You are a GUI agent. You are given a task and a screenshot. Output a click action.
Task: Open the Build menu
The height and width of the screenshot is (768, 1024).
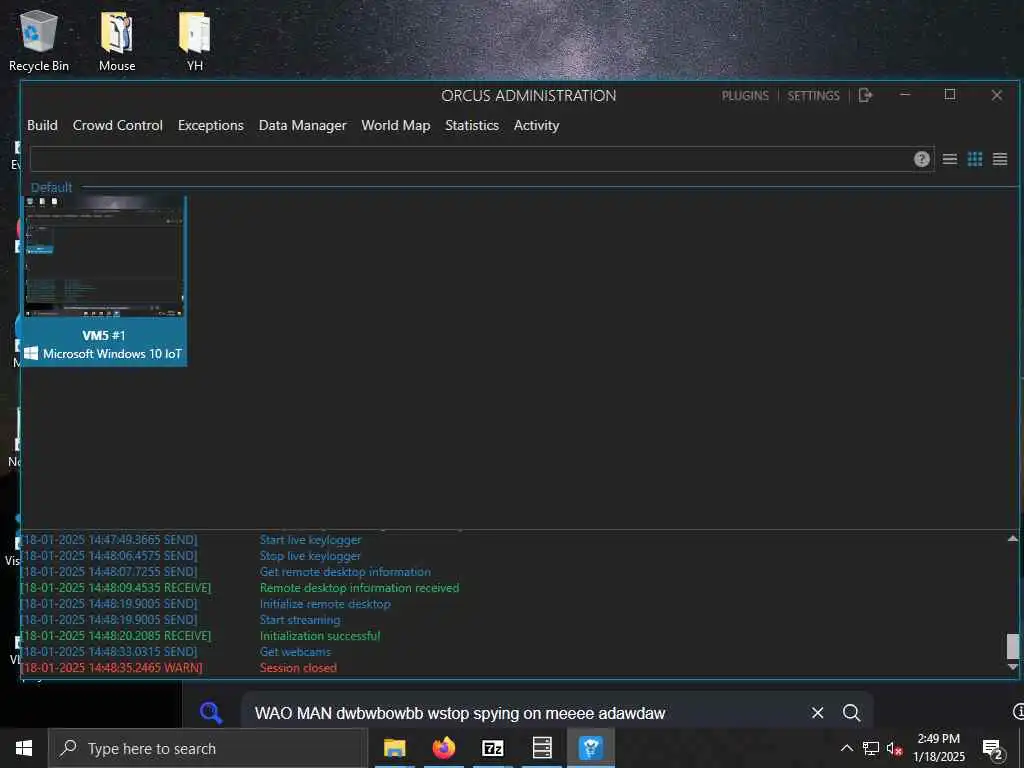point(42,125)
